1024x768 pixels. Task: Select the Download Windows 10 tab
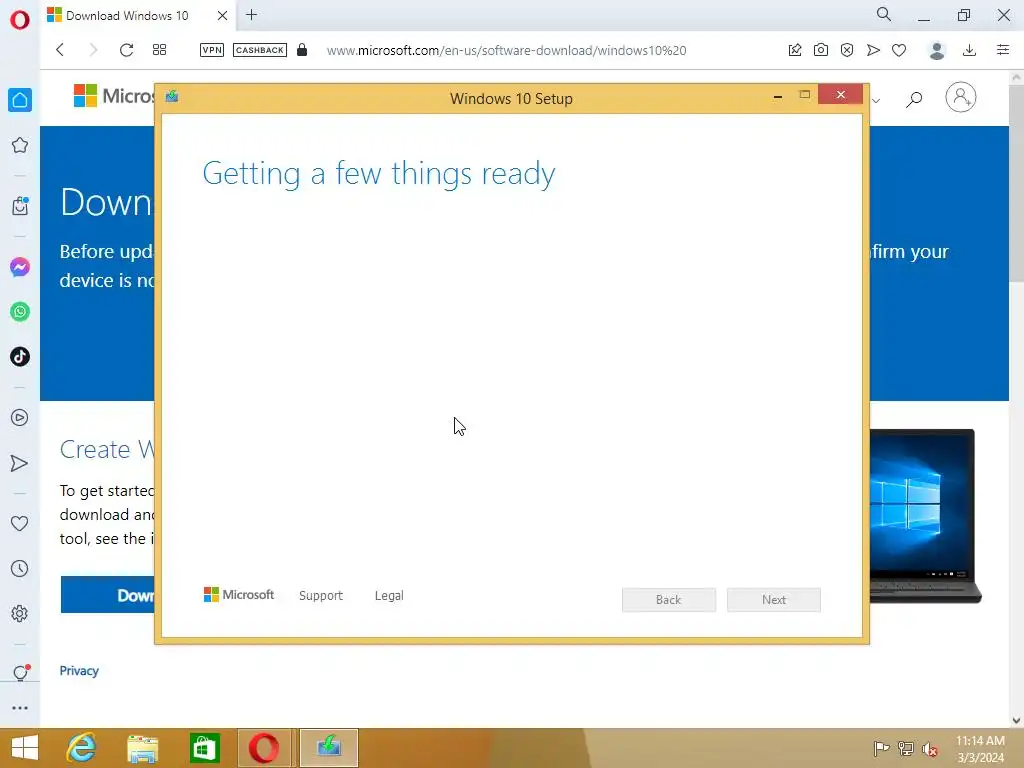click(x=127, y=15)
